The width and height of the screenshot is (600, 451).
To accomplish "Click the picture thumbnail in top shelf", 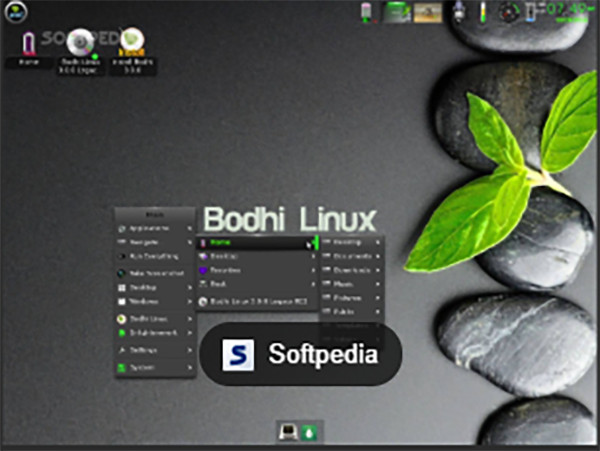I will pos(428,13).
